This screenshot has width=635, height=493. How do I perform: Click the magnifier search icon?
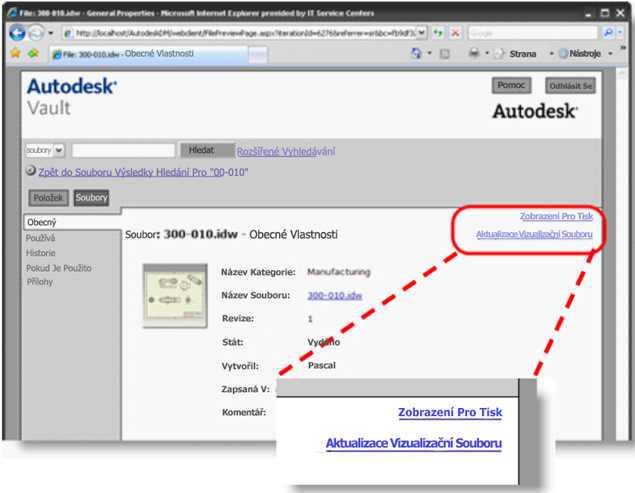click(x=608, y=33)
